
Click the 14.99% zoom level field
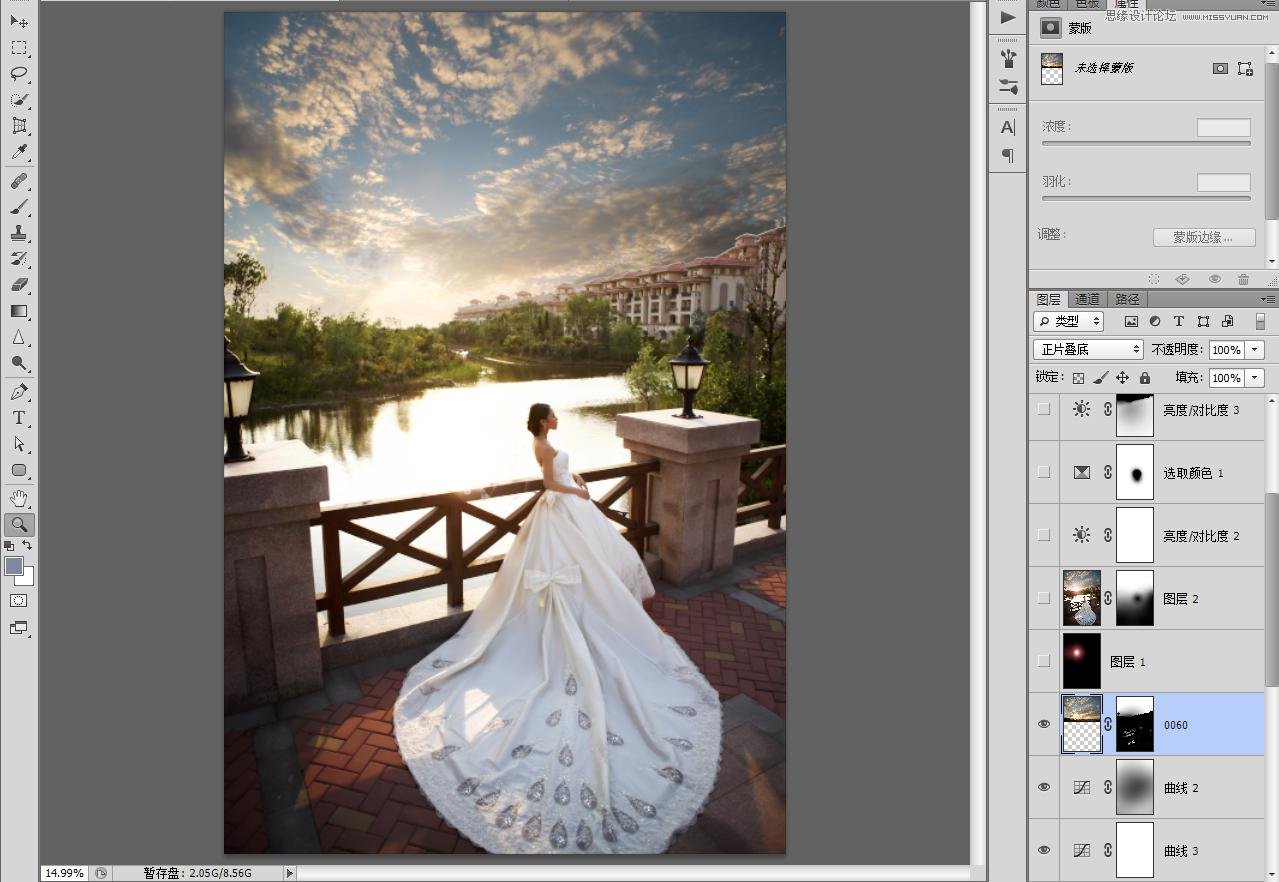65,873
